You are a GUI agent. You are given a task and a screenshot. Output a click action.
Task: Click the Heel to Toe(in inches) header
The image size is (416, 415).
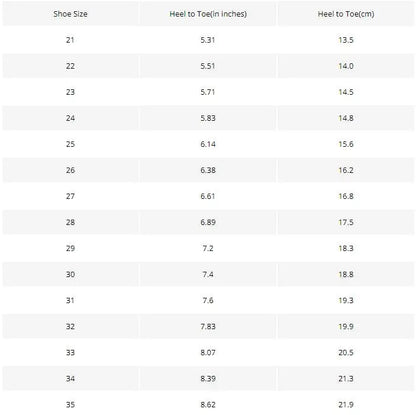click(208, 14)
